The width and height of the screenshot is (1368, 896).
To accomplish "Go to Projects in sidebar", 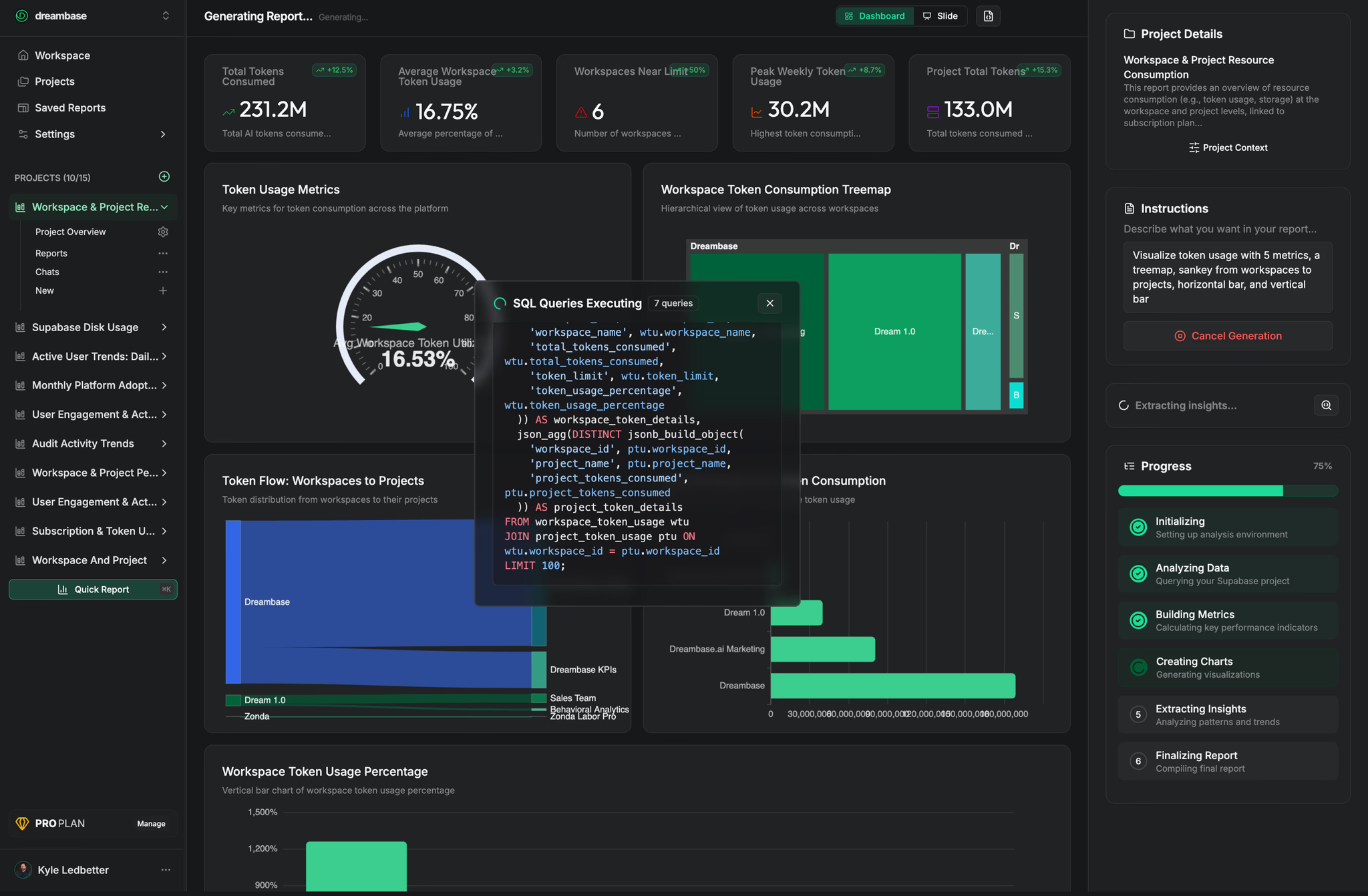I will (55, 81).
